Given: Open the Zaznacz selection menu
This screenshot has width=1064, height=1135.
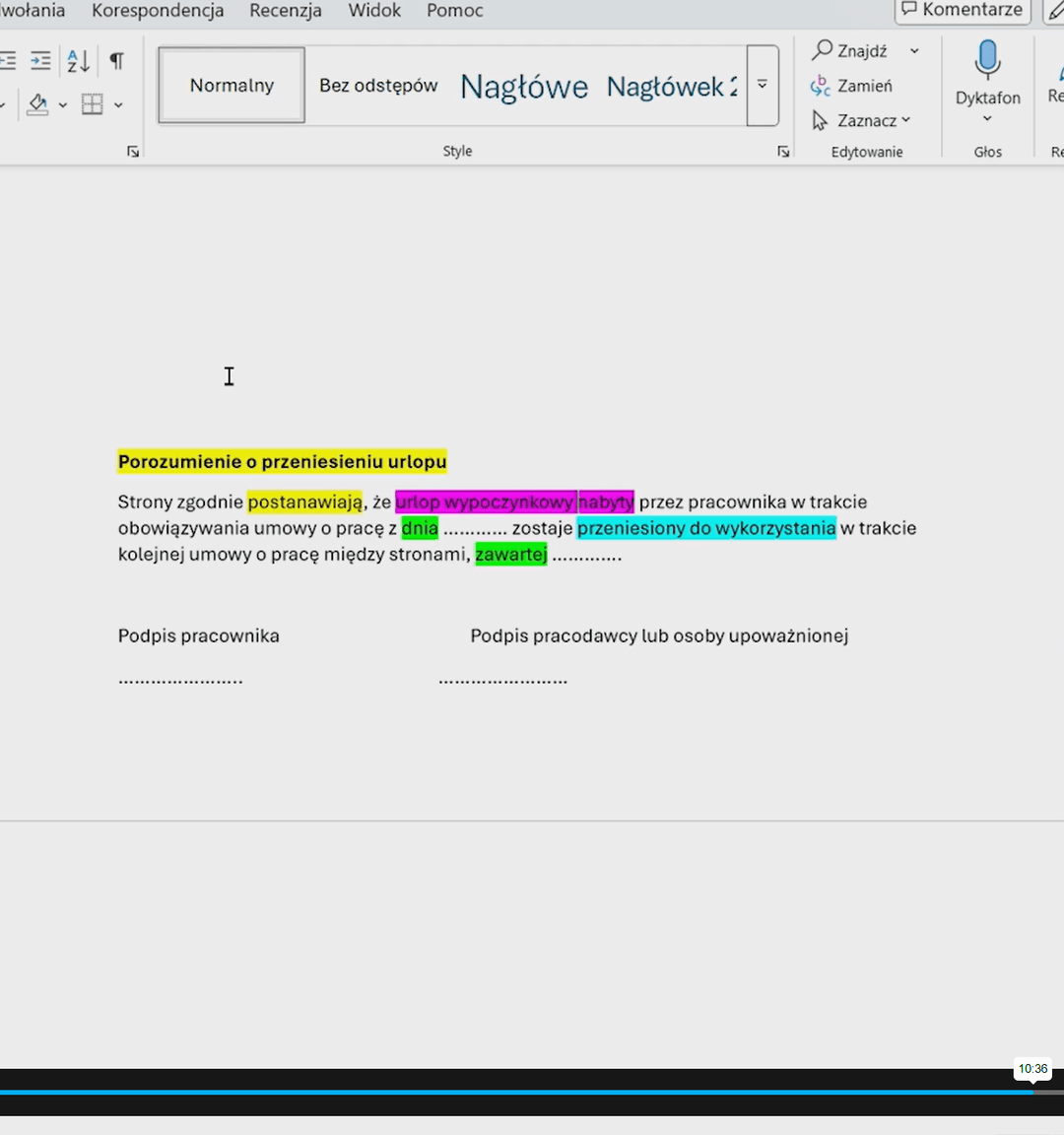Looking at the screenshot, I should 861,120.
